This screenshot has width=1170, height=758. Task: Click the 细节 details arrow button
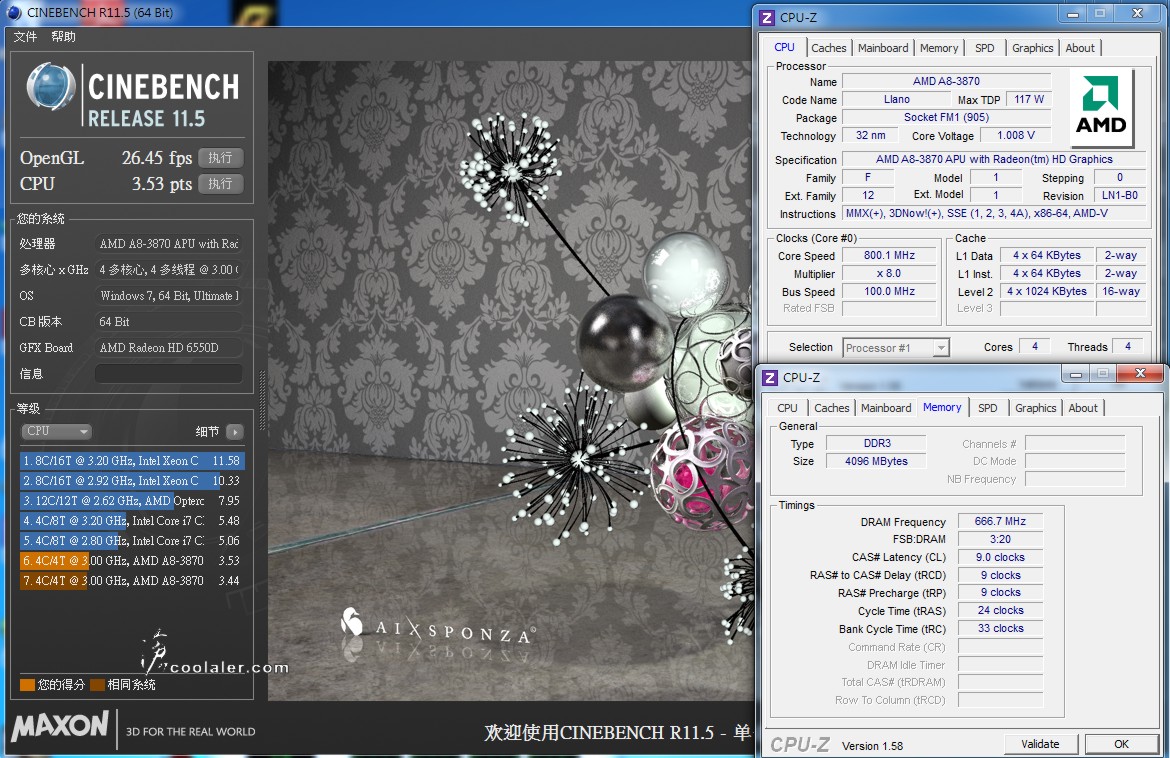coord(234,432)
